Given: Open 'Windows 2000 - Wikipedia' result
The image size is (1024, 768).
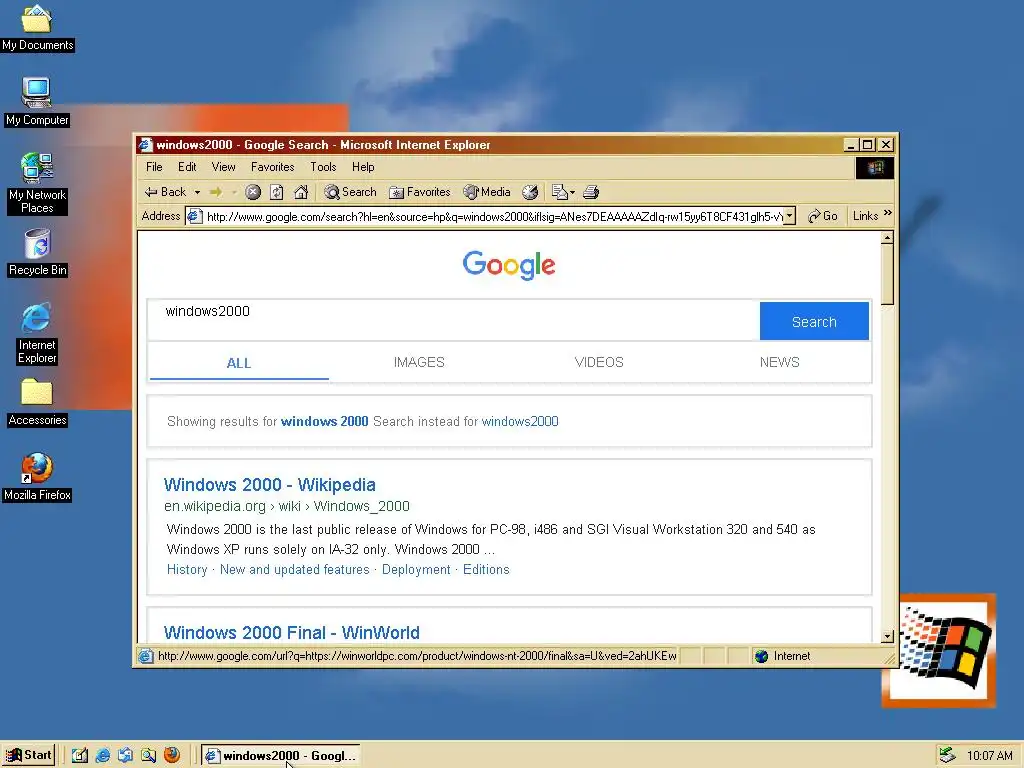Looking at the screenshot, I should [x=270, y=485].
